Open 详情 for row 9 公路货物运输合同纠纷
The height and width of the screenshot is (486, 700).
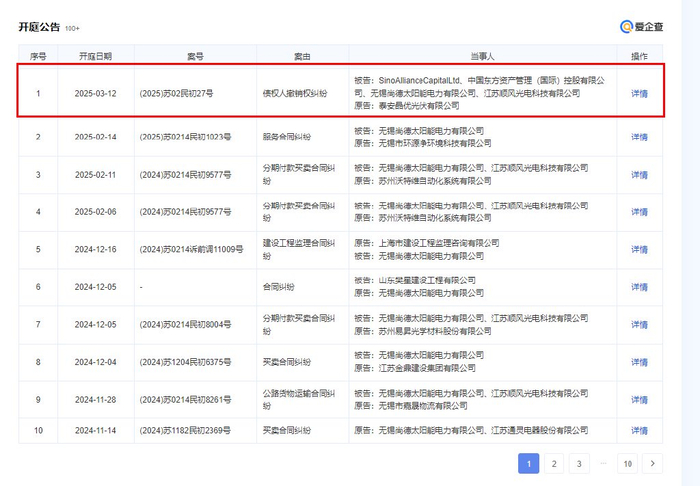tap(639, 399)
